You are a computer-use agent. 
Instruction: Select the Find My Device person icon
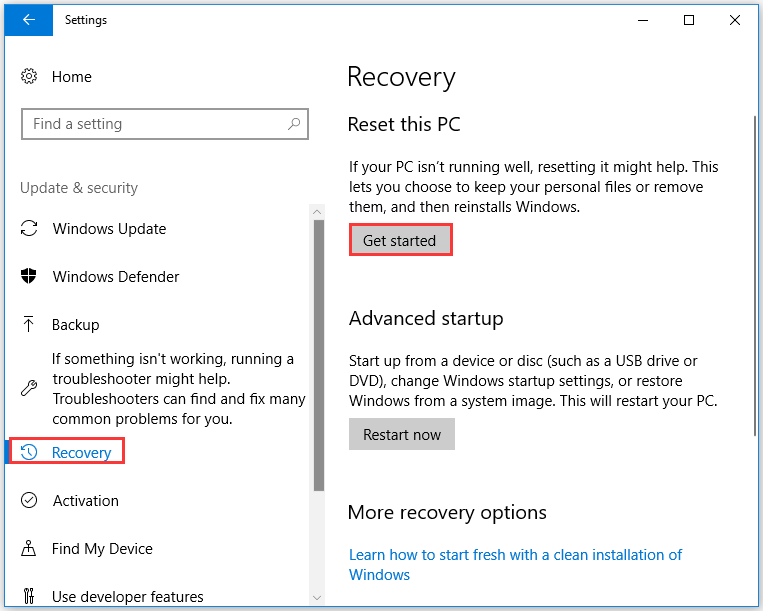29,548
